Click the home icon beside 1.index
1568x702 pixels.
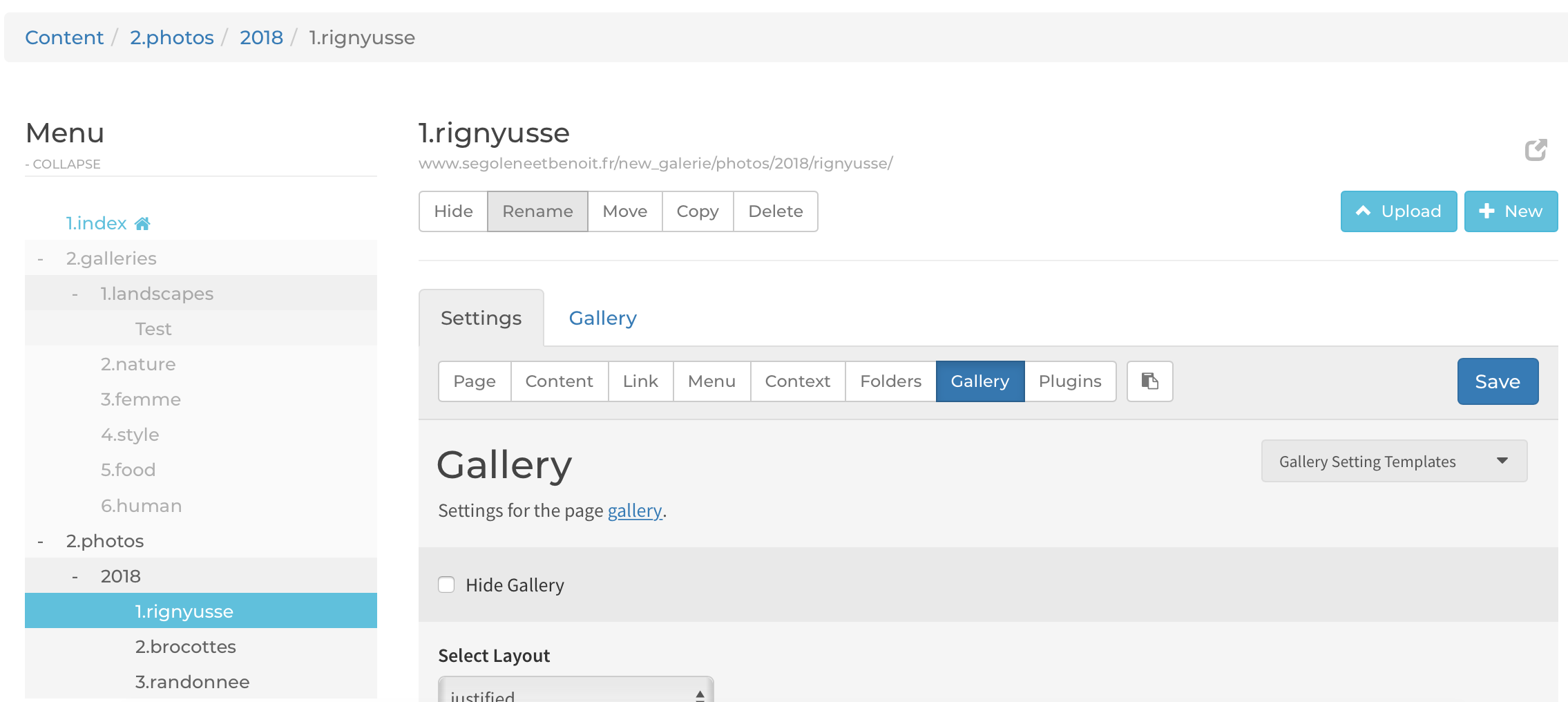pos(142,223)
